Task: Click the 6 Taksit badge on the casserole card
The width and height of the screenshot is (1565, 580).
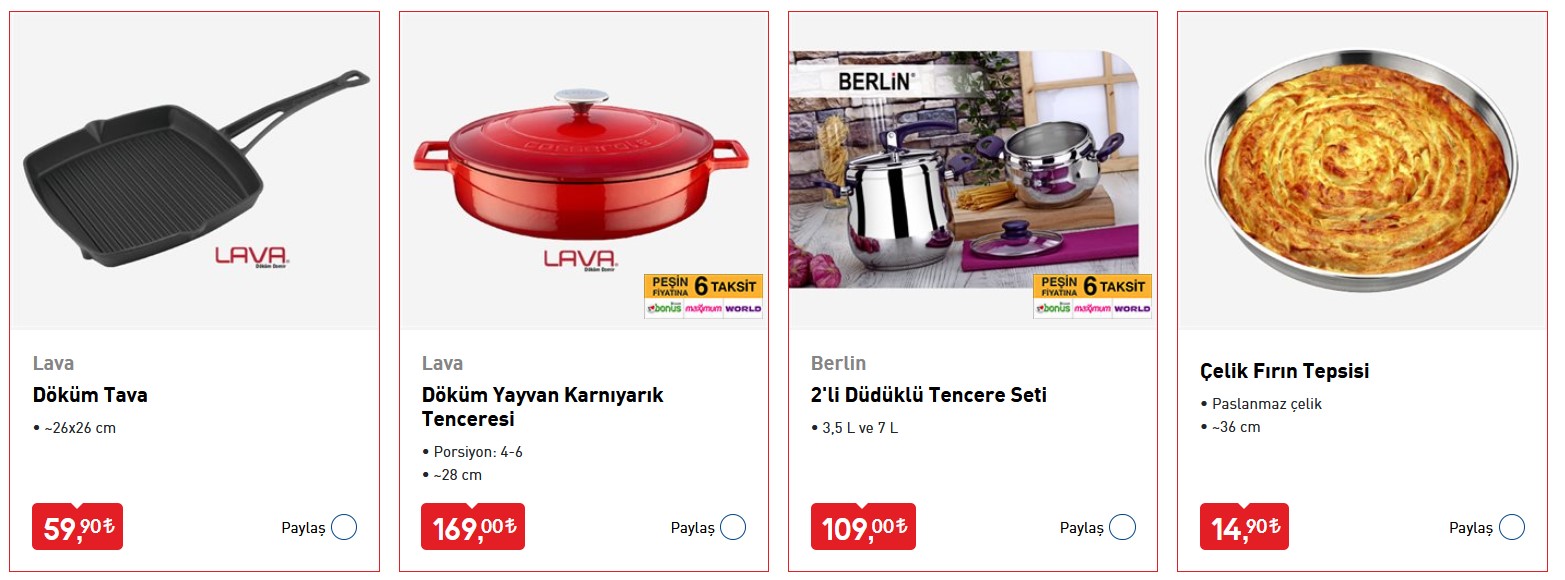Action: (703, 297)
